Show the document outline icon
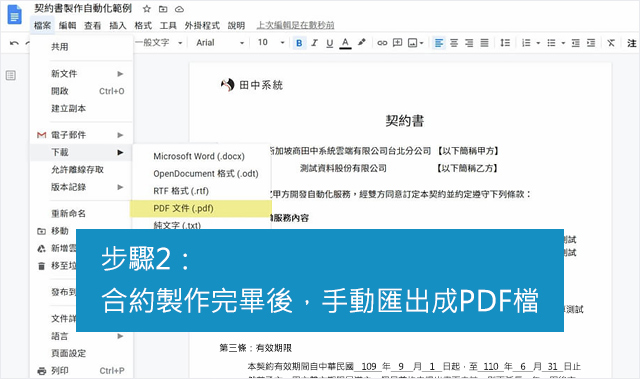The image size is (640, 379). 11,75
